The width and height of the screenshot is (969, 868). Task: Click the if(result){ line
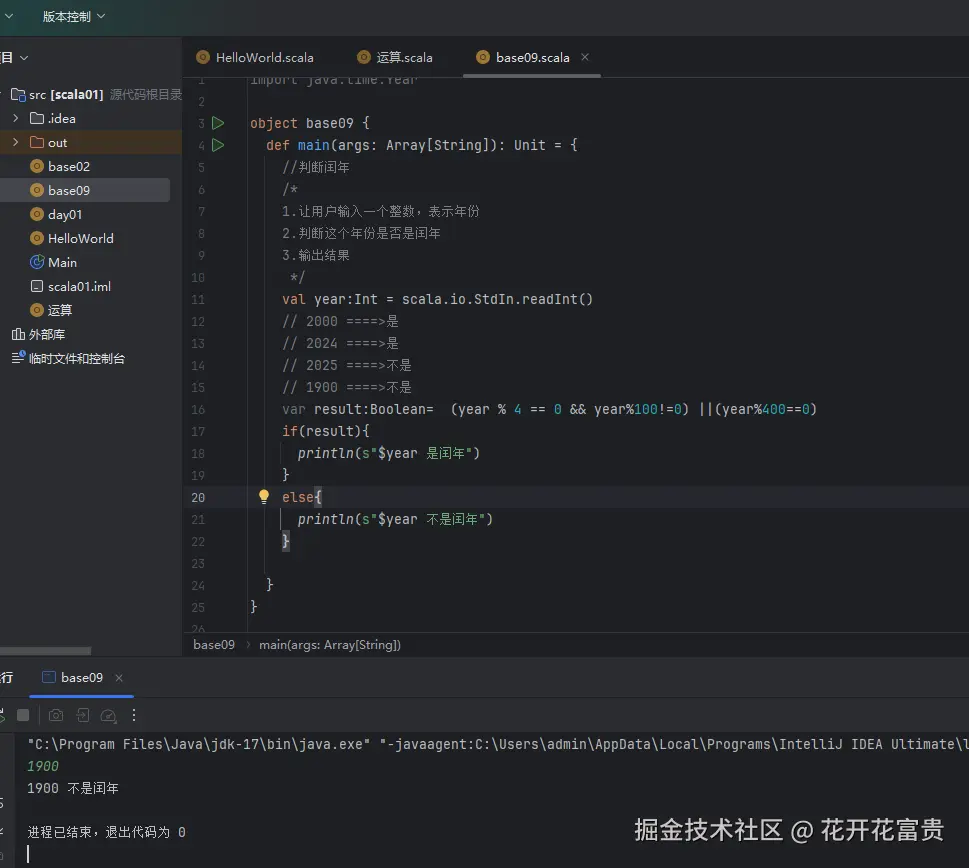click(325, 431)
